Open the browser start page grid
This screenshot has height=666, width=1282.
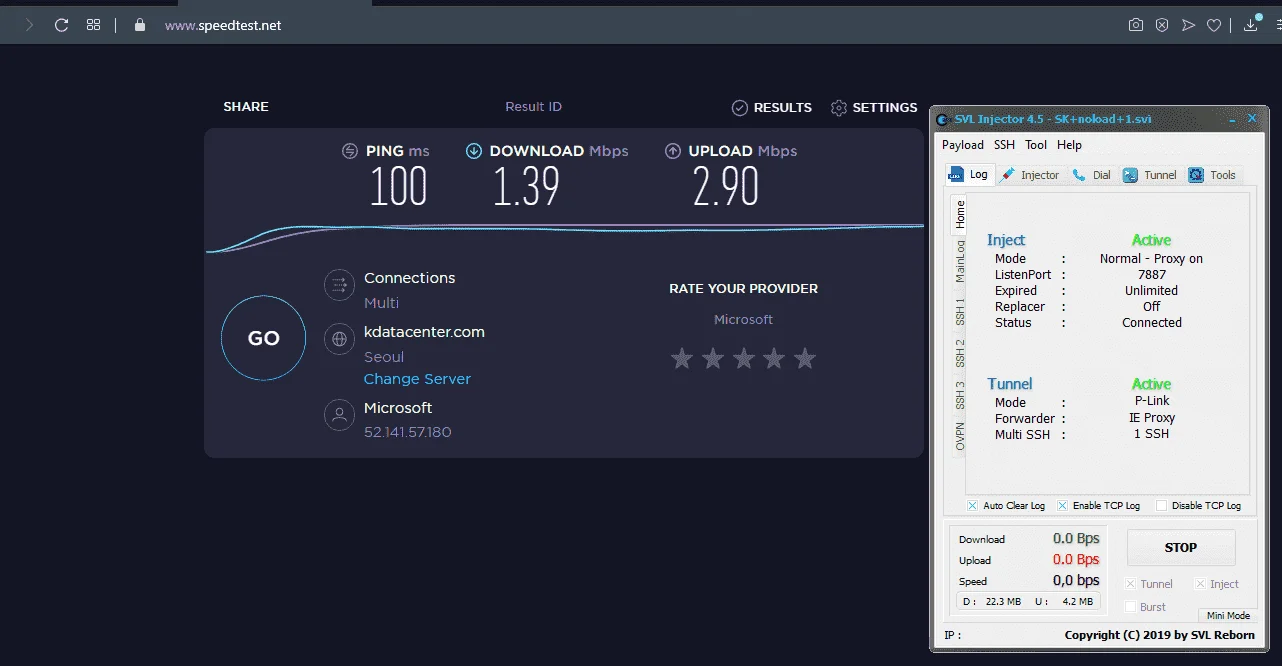[x=93, y=25]
